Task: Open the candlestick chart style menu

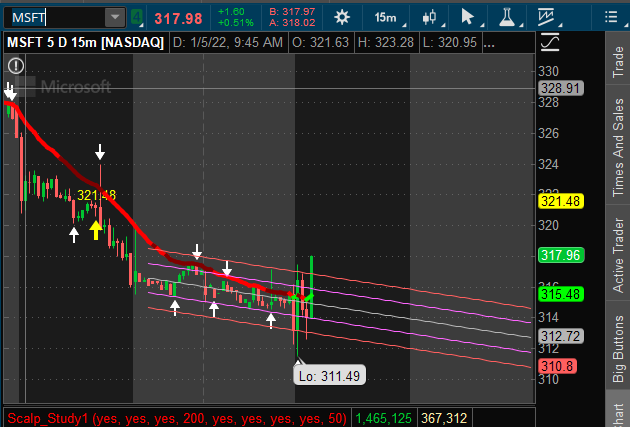Action: (430, 17)
